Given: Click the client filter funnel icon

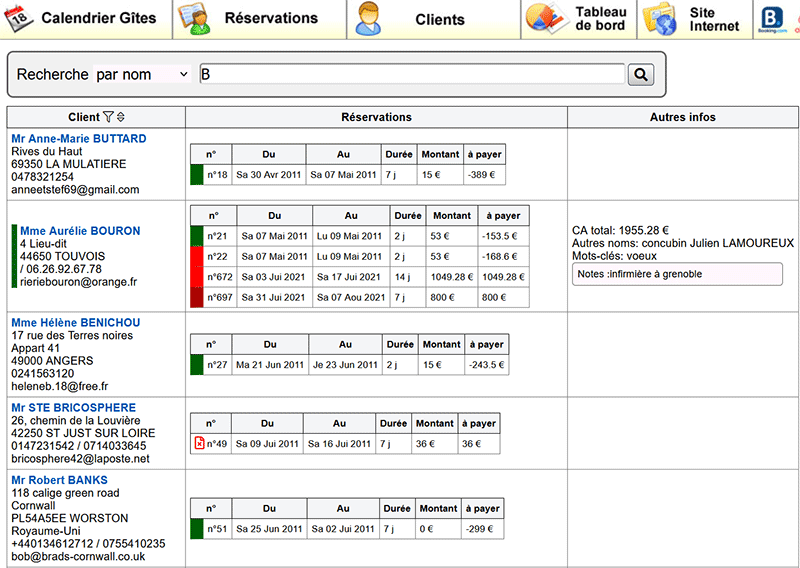Looking at the screenshot, I should tap(108, 118).
